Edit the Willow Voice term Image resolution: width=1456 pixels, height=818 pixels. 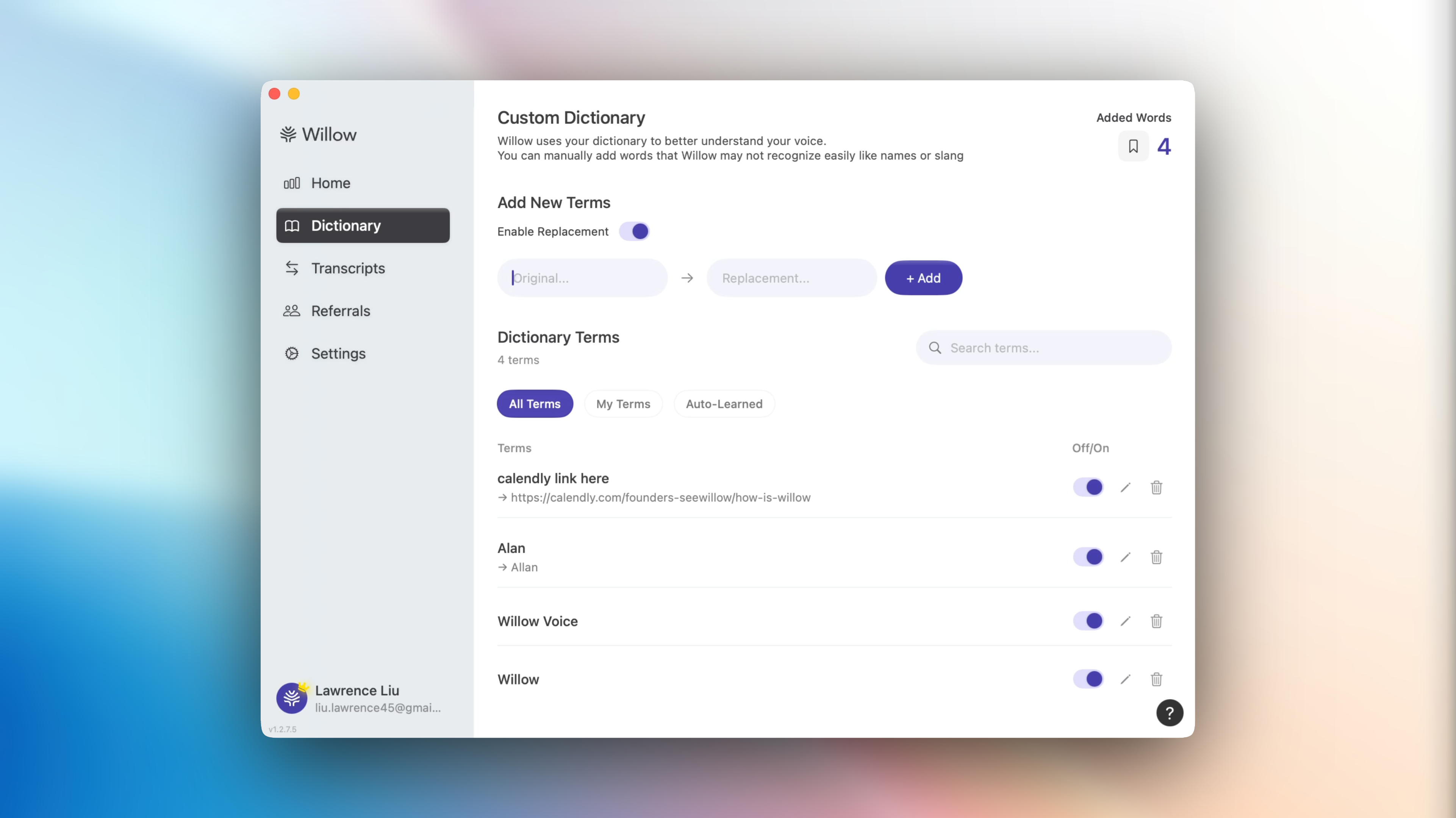(x=1125, y=621)
